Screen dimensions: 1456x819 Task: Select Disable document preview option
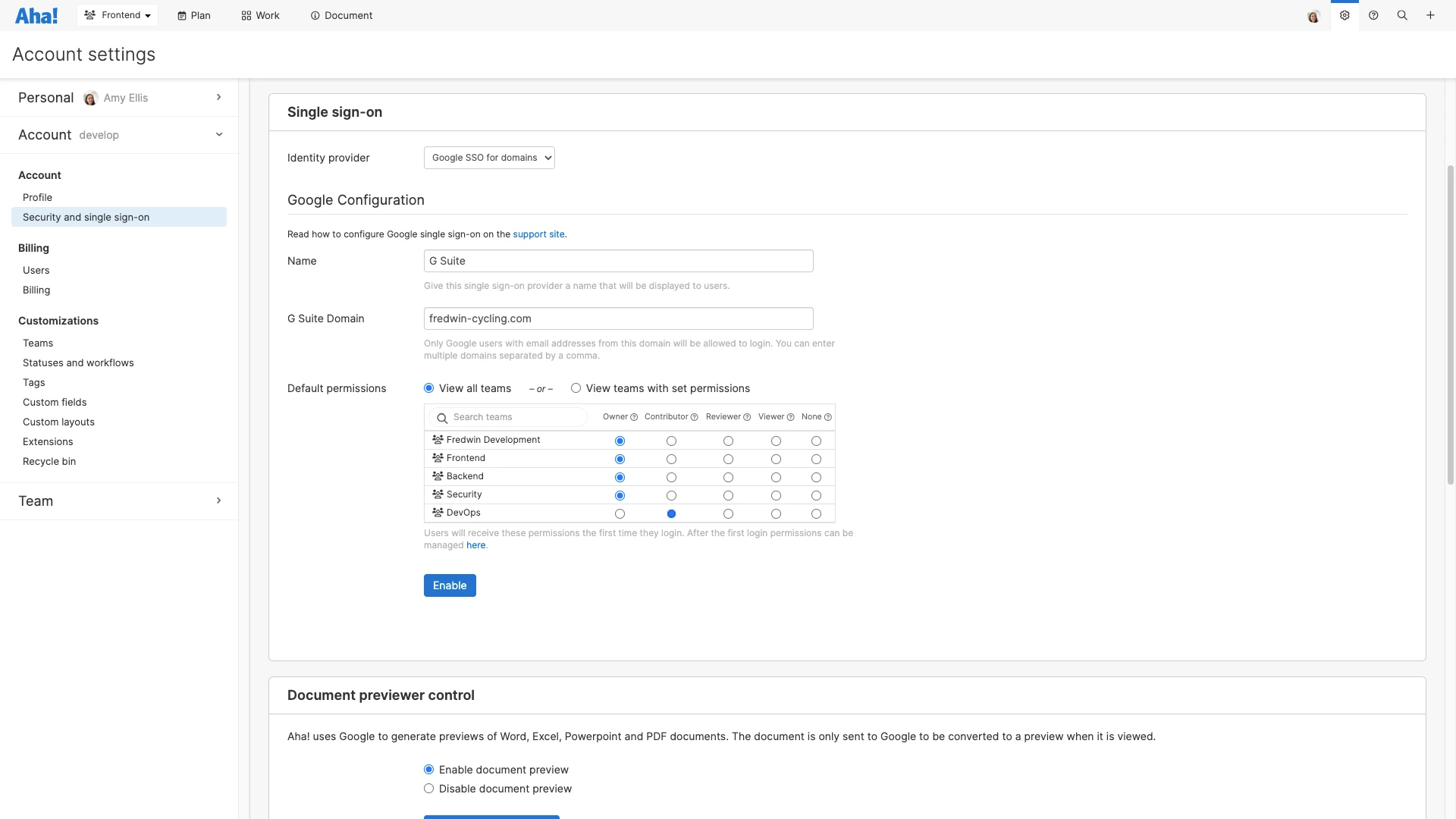tap(429, 789)
